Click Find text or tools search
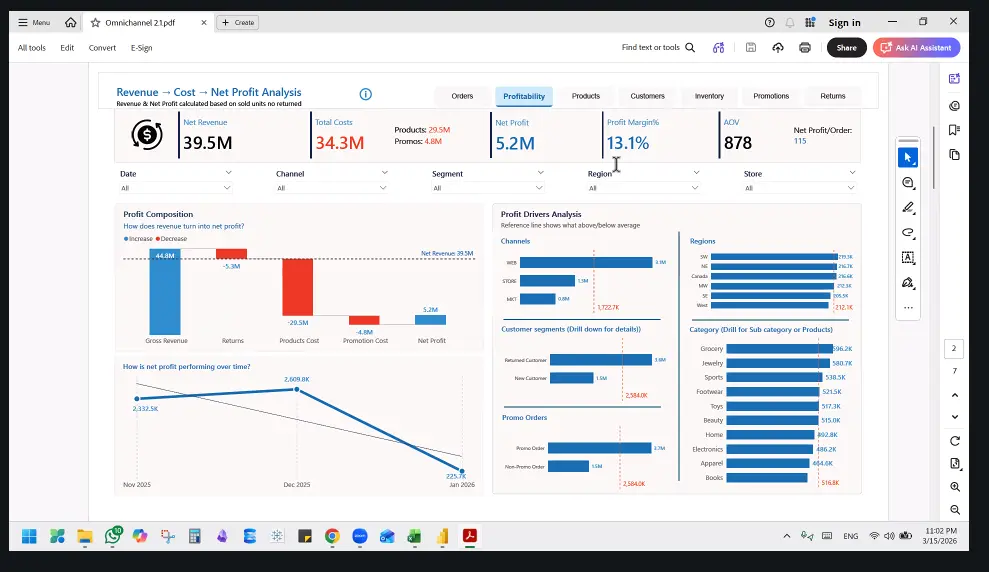The height and width of the screenshot is (572, 989). 658,47
